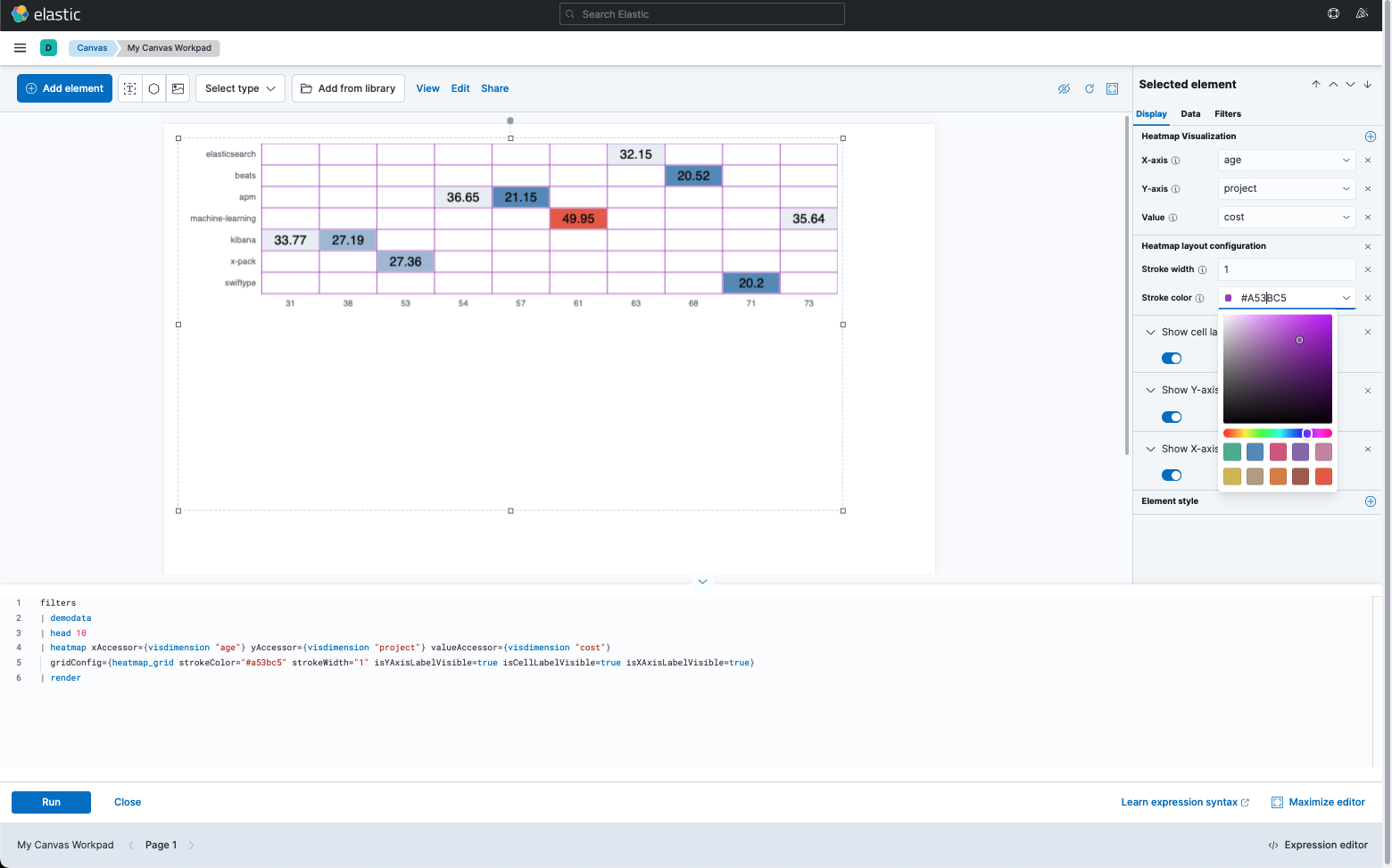The height and width of the screenshot is (868, 1392).
Task: Click the Stroke width info icon
Action: pyautogui.click(x=1202, y=269)
